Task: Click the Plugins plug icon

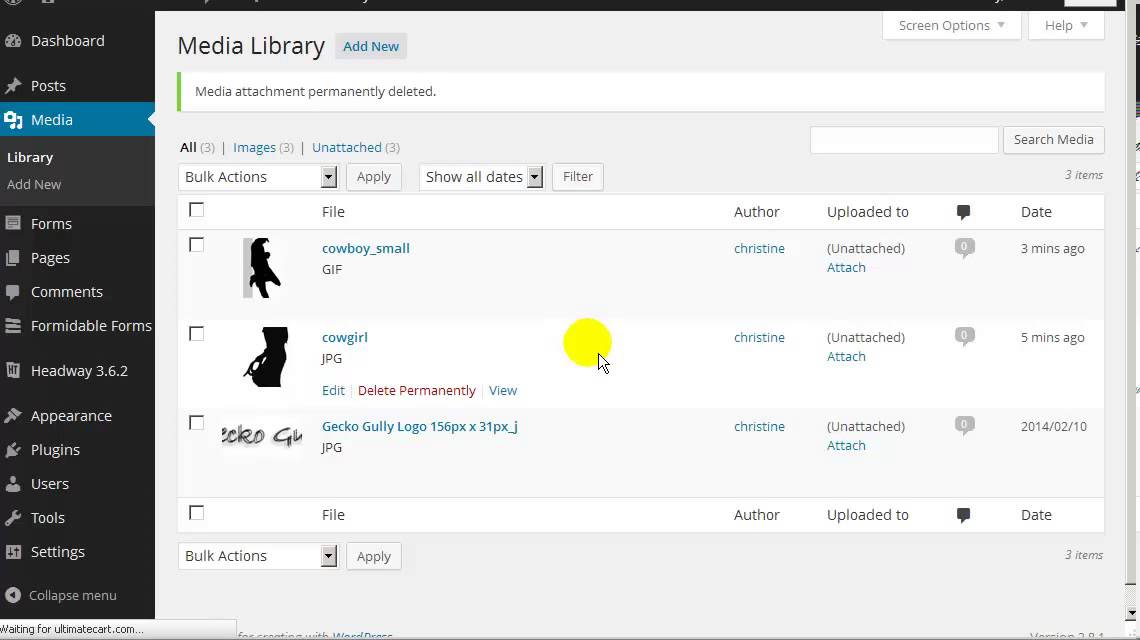Action: tap(12, 449)
